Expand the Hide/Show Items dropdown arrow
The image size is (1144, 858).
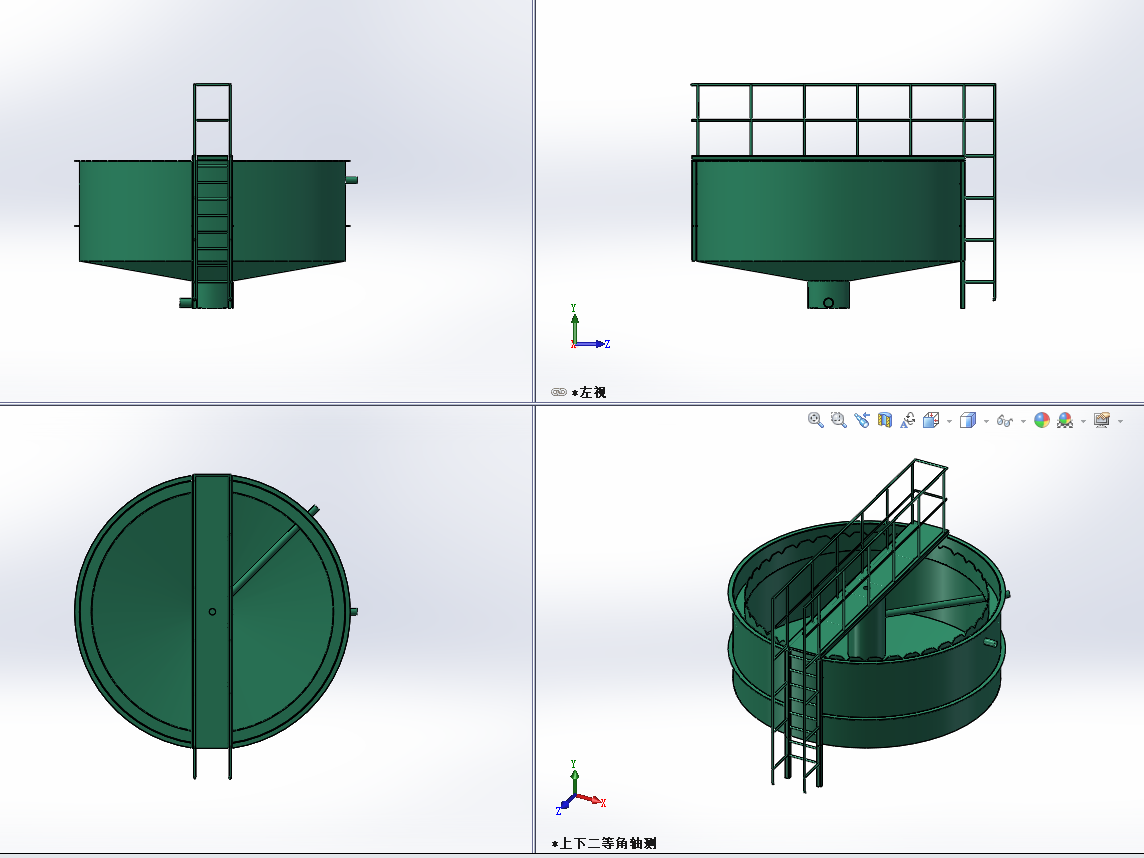pyautogui.click(x=1023, y=422)
